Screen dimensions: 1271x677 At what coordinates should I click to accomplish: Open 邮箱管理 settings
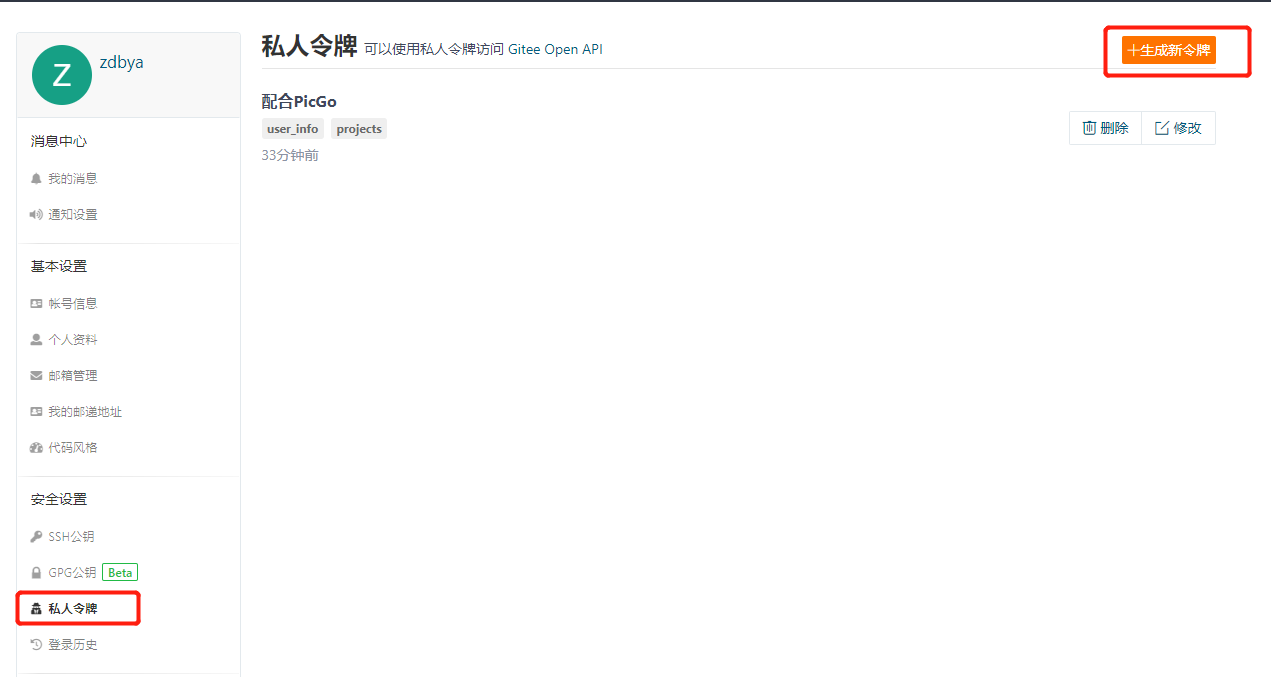pyautogui.click(x=73, y=375)
